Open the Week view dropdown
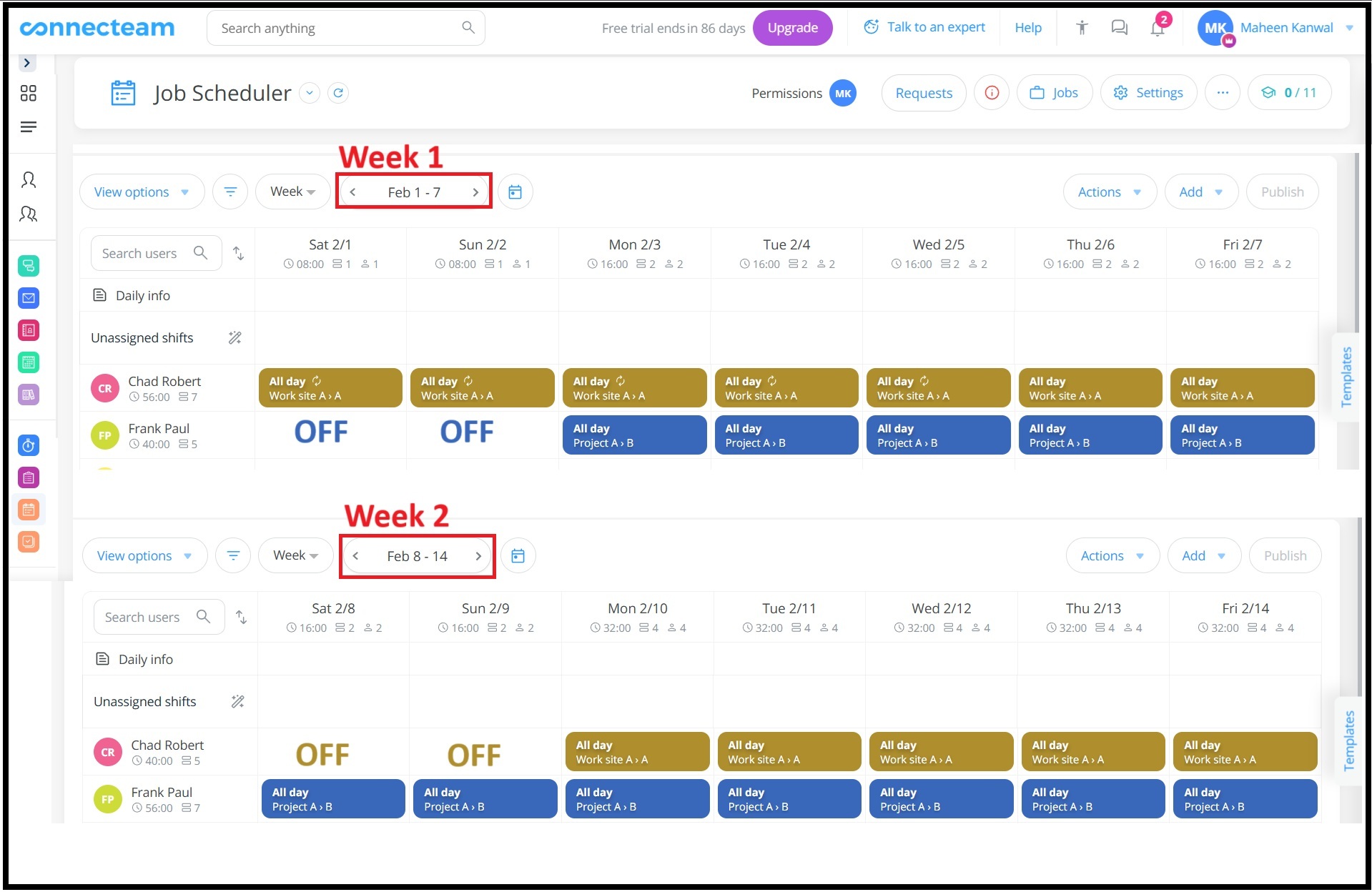The height and width of the screenshot is (892, 1372). point(292,192)
